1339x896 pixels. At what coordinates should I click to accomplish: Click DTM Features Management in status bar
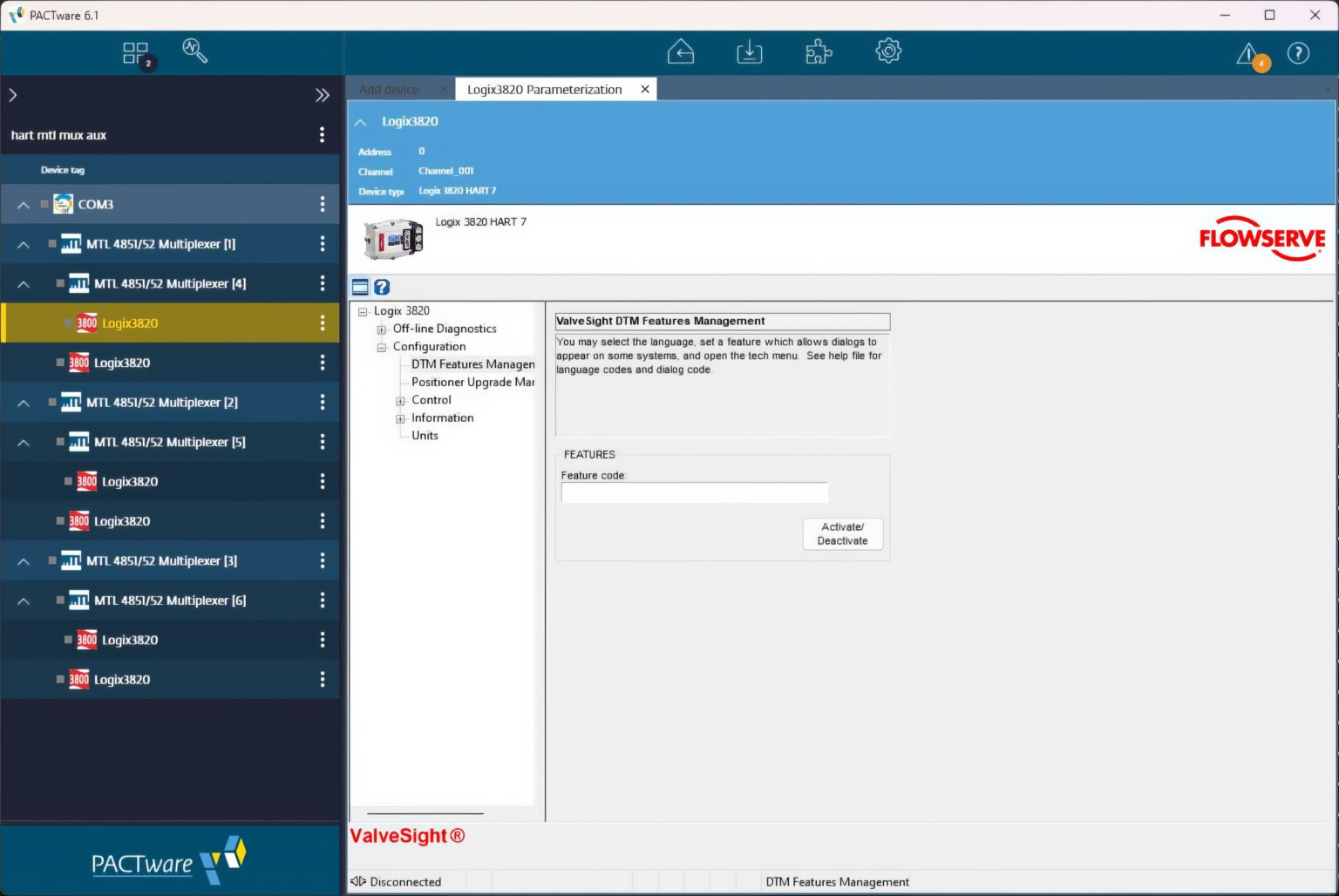tap(837, 881)
